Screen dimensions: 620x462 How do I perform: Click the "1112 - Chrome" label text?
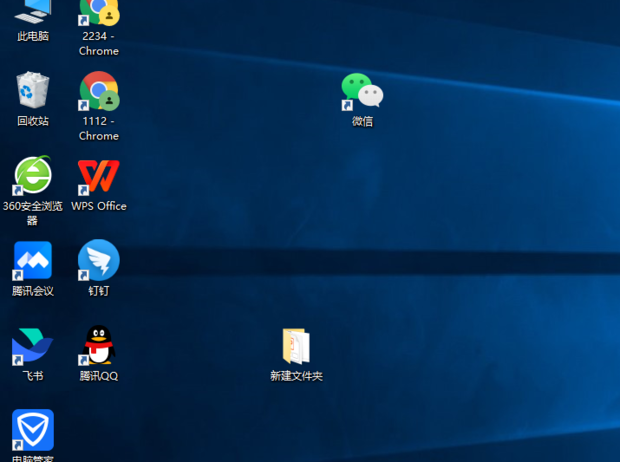pos(99,129)
